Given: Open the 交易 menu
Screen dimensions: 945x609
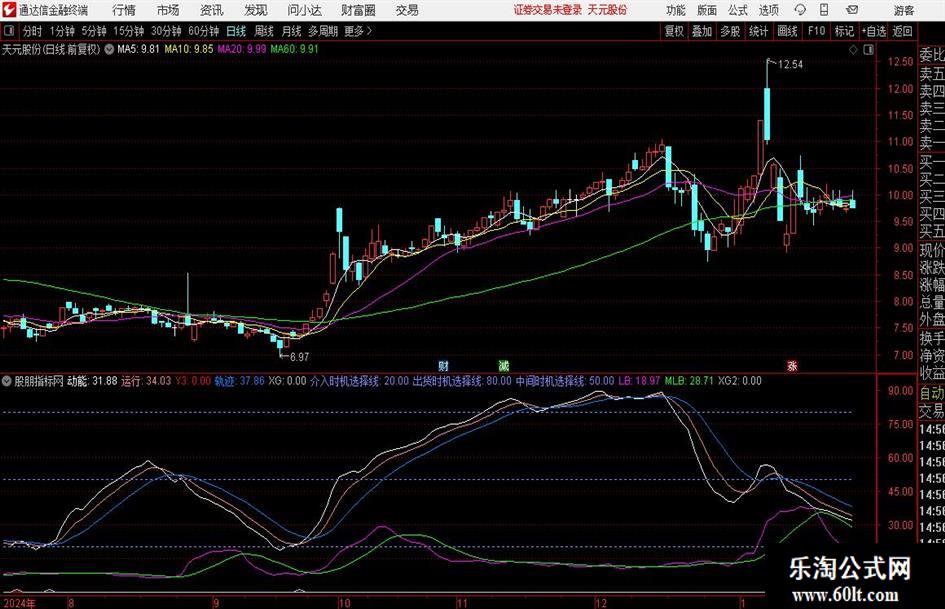Looking at the screenshot, I should click(407, 10).
